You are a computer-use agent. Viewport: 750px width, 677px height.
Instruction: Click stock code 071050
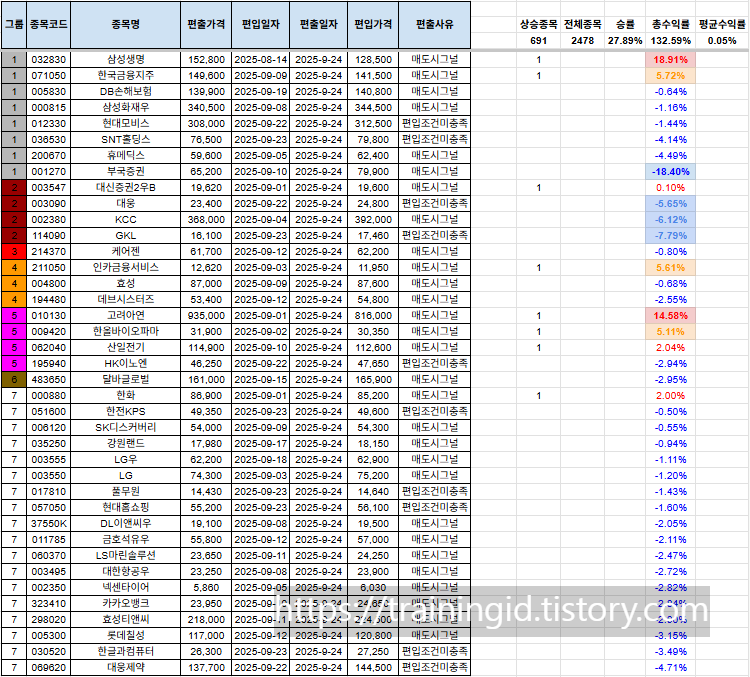tap(48, 76)
